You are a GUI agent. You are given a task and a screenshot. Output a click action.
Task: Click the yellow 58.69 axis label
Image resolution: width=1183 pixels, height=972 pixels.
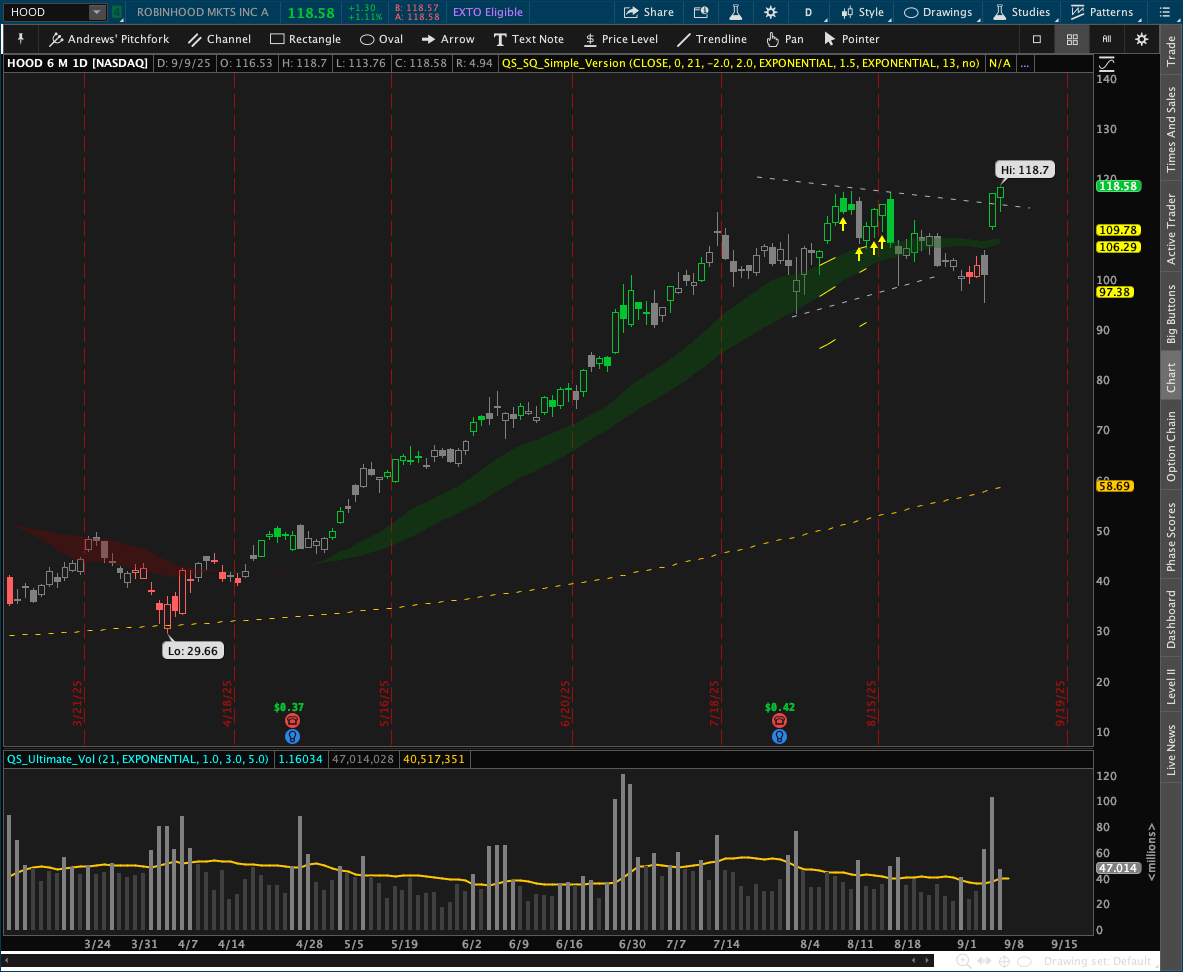(x=1114, y=486)
